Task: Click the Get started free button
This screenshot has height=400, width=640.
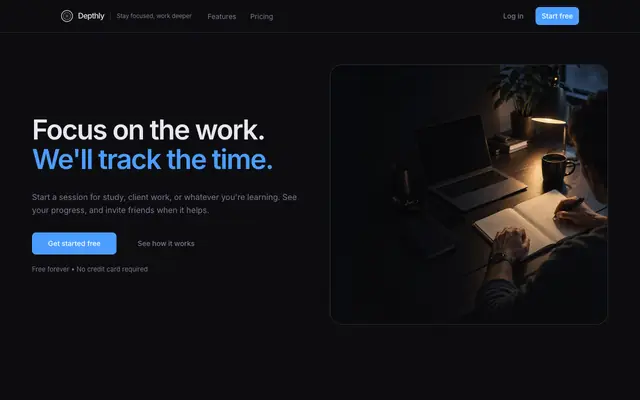Action: (x=74, y=243)
